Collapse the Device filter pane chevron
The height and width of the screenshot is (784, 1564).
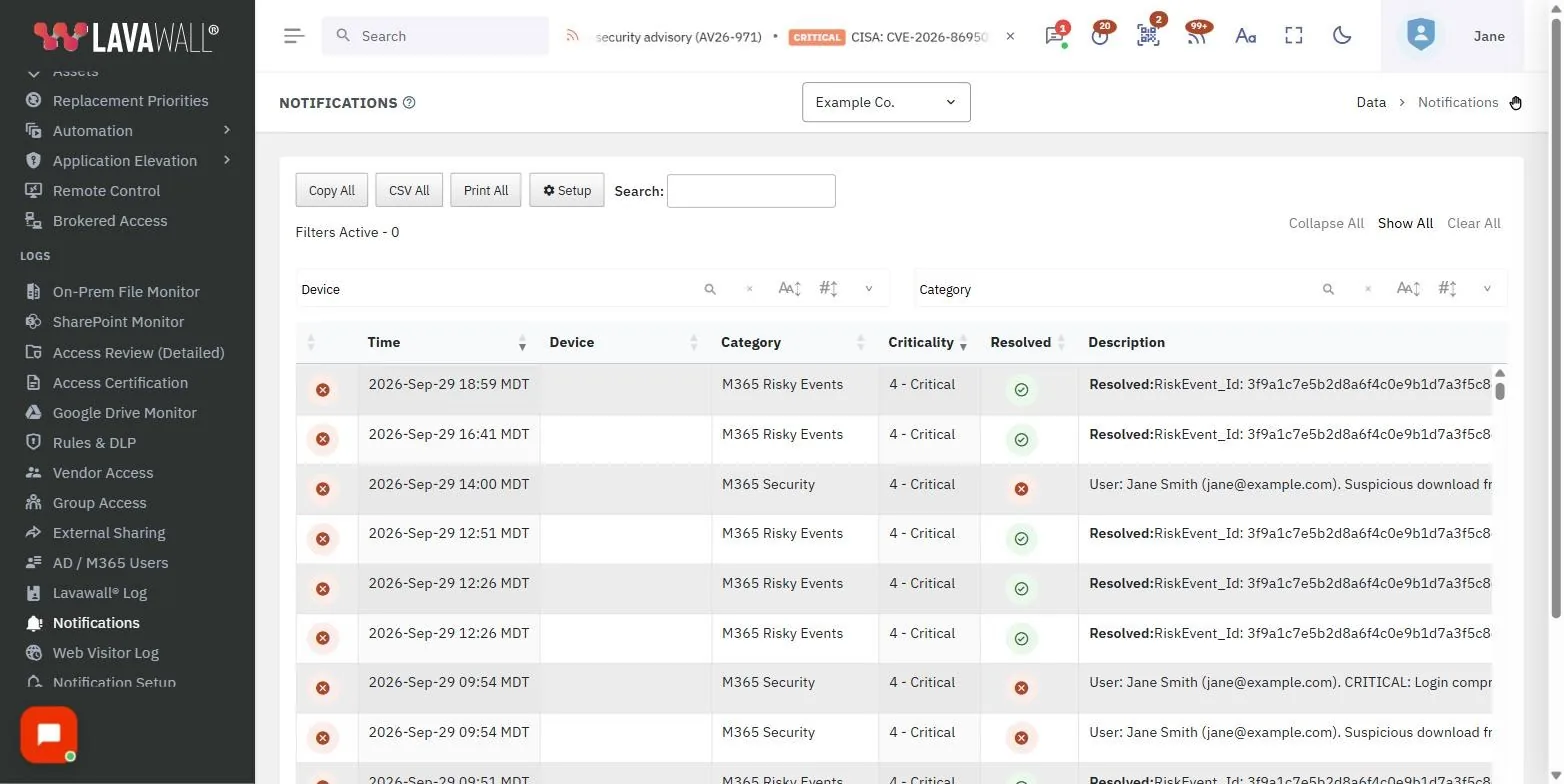coord(869,289)
